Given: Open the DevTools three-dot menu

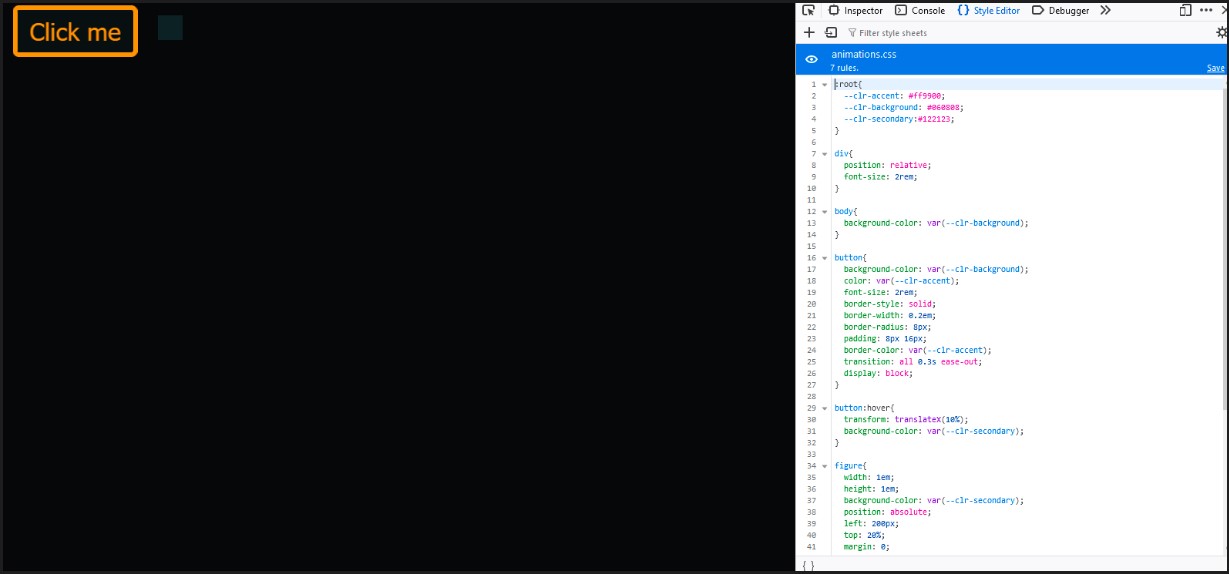Looking at the screenshot, I should click(1205, 11).
